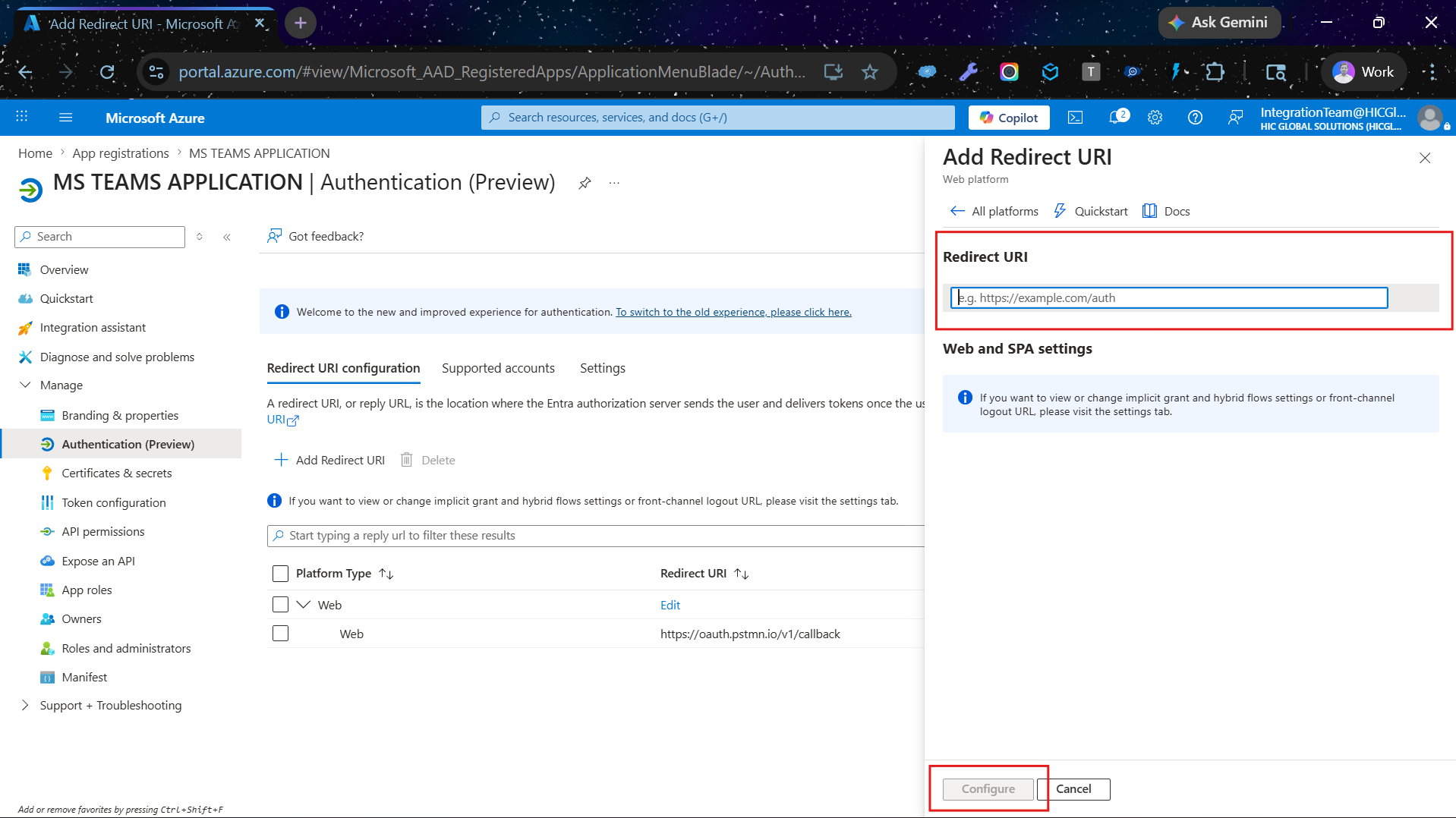1456x818 pixels.
Task: Click Edit link for Web platform
Action: coord(670,605)
